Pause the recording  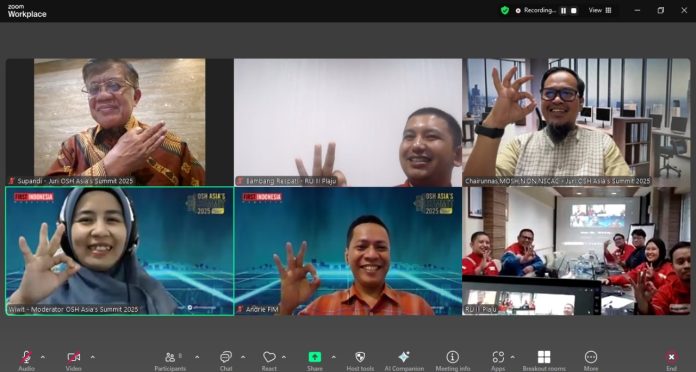563,11
